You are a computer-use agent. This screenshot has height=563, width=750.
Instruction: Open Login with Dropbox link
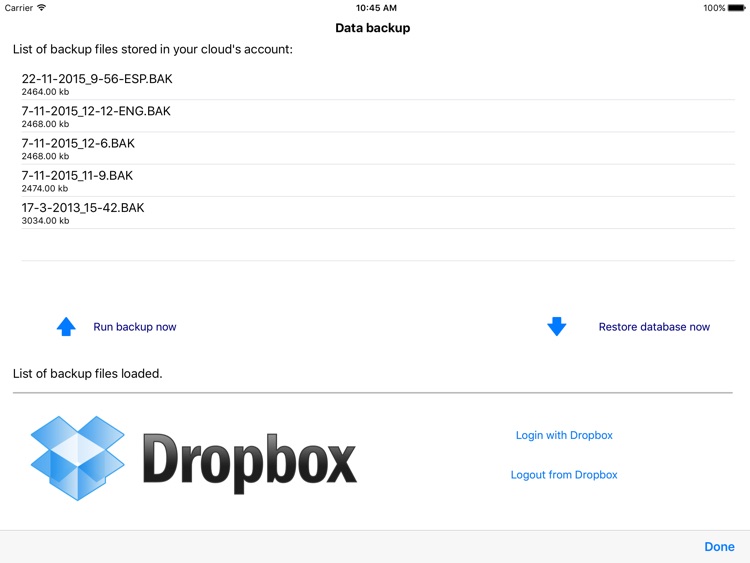pyautogui.click(x=564, y=435)
